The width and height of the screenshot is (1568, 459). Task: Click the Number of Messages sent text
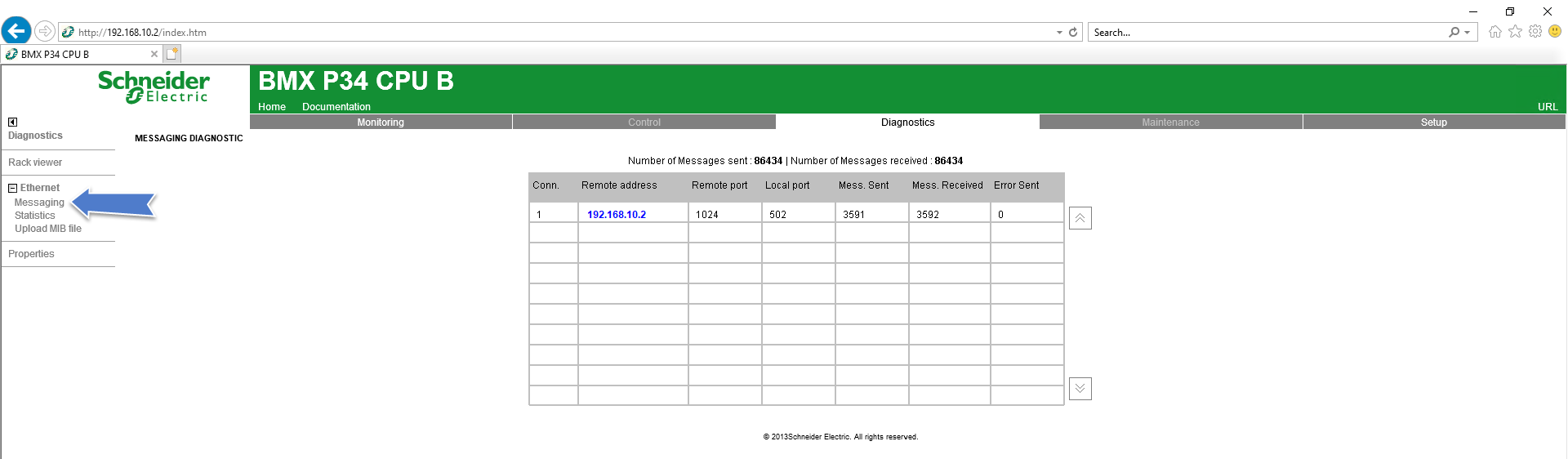pyautogui.click(x=705, y=161)
